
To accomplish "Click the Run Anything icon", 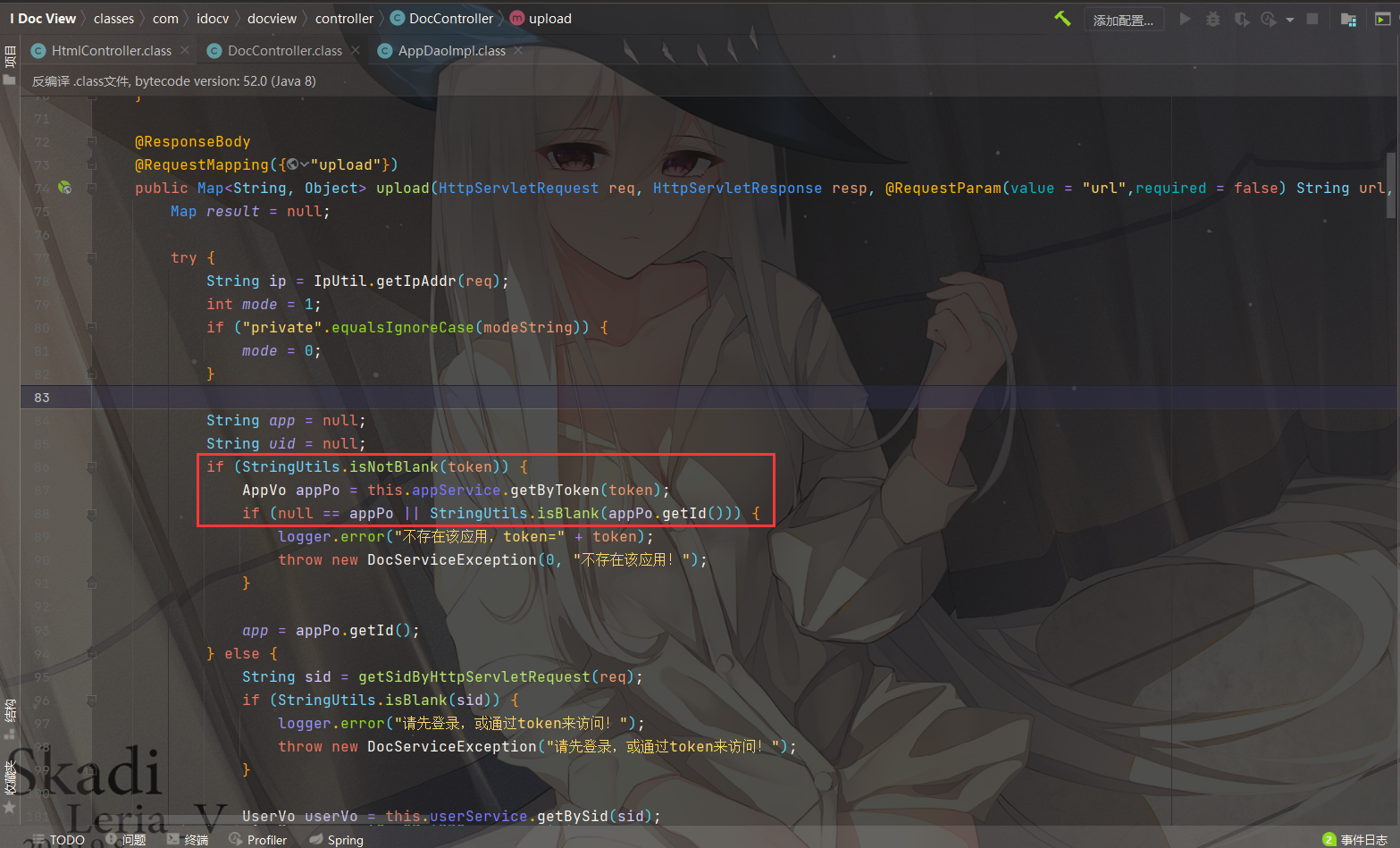I will pos(1382,19).
